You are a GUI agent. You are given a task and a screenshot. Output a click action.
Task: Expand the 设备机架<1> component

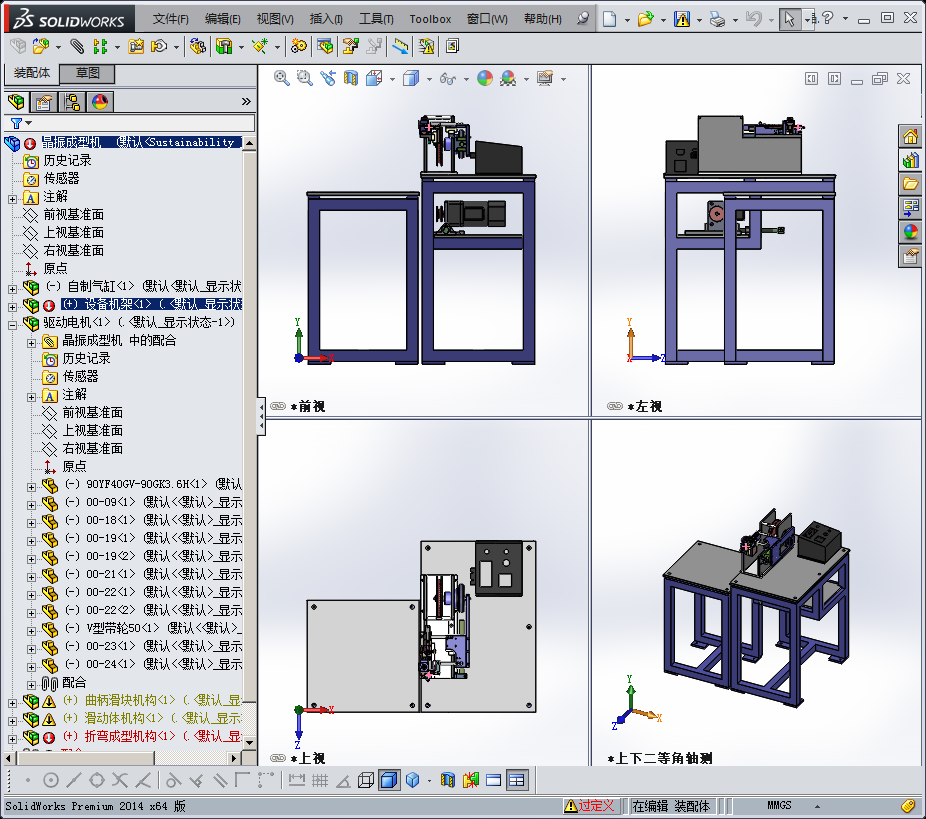click(x=12, y=307)
